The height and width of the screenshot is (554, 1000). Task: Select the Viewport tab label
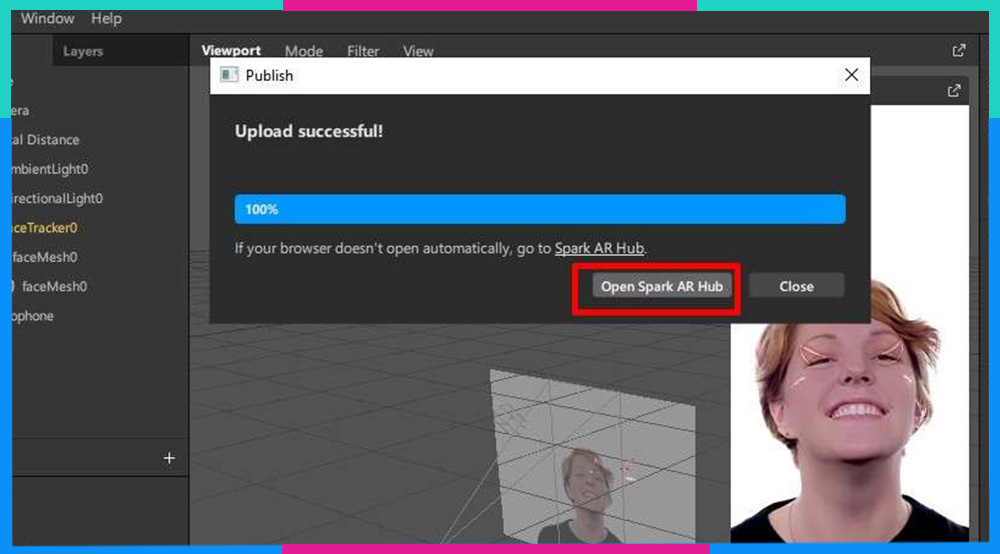coord(231,50)
